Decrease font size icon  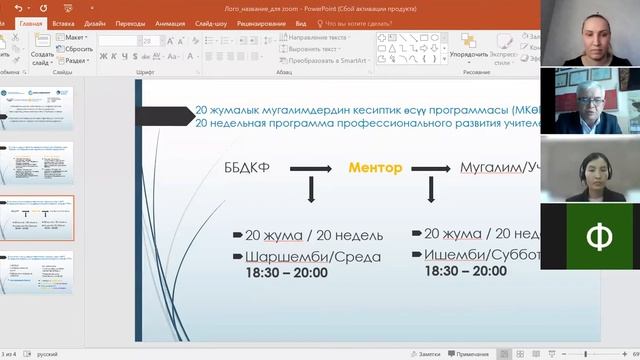pos(180,41)
